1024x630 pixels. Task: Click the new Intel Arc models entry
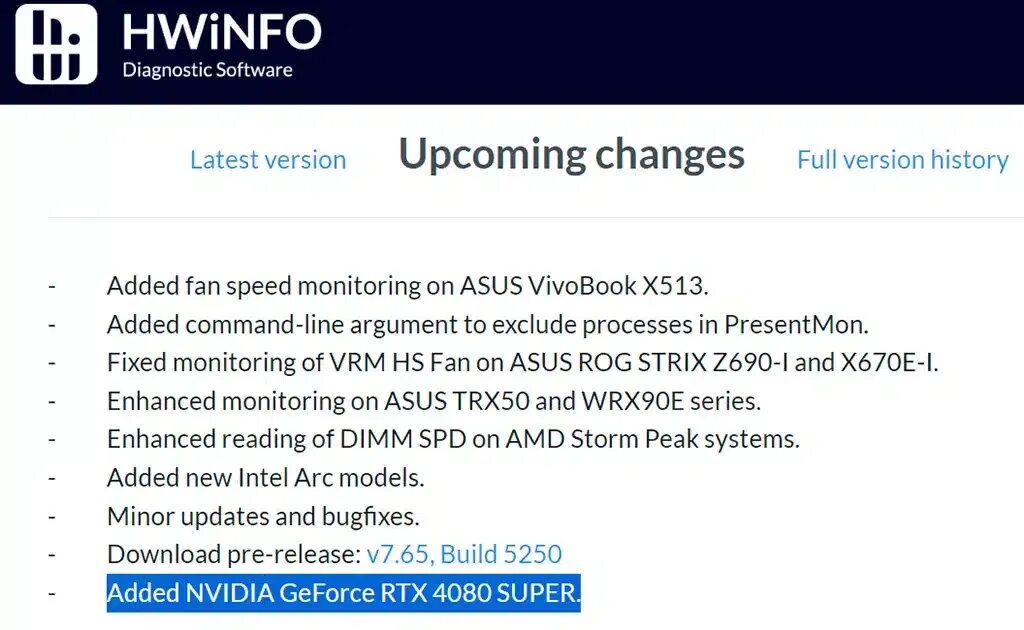(265, 478)
